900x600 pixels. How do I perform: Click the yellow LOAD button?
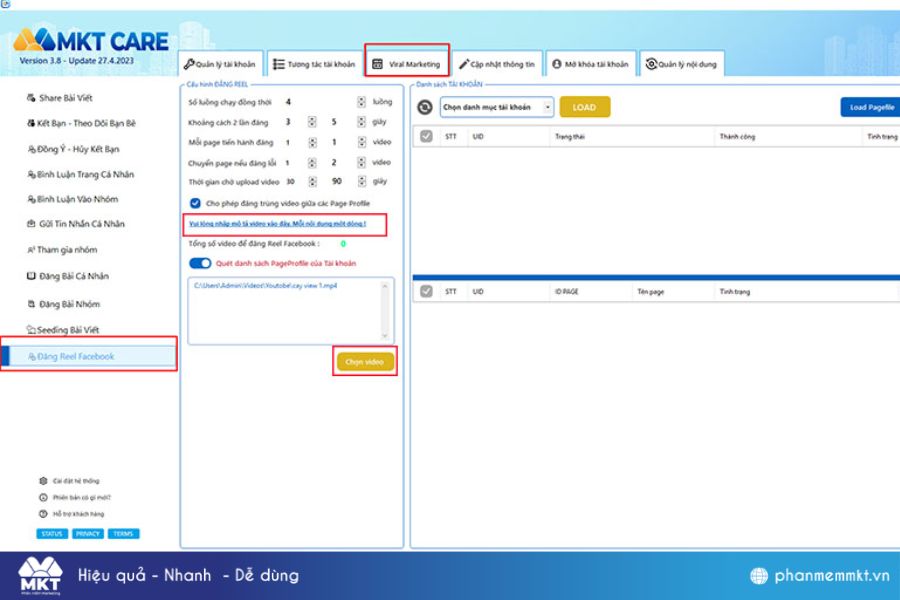[584, 107]
